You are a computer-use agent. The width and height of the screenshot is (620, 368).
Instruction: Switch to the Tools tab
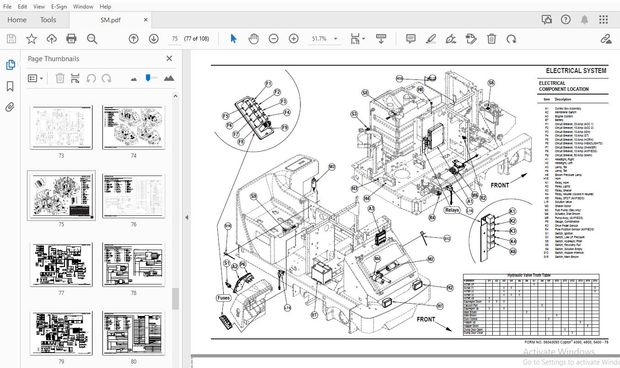(48, 20)
